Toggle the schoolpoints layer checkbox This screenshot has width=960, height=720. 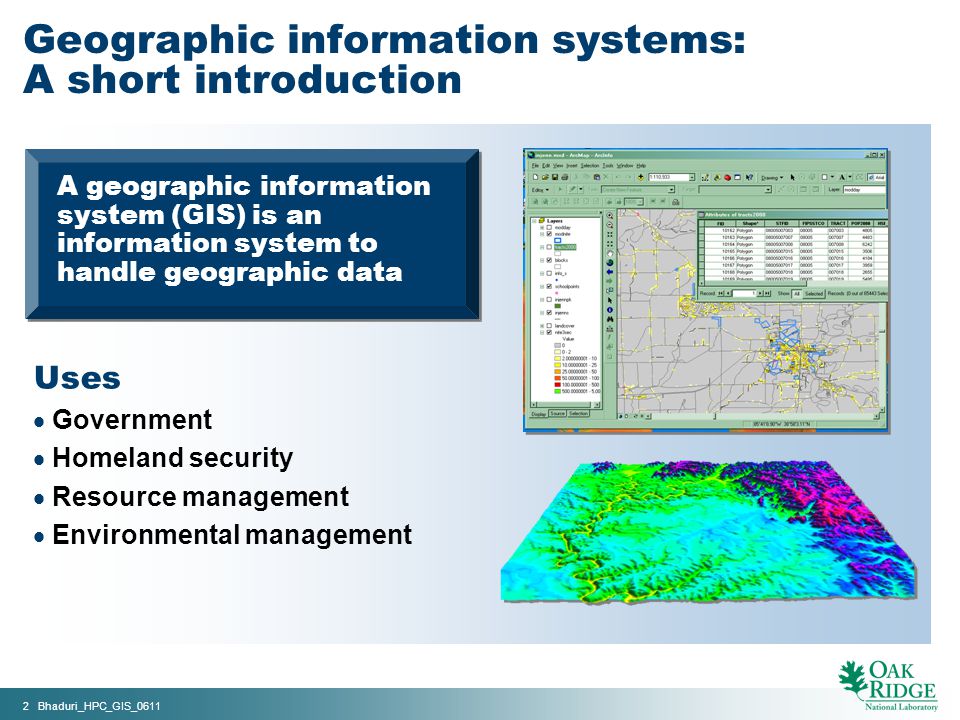coord(549,287)
